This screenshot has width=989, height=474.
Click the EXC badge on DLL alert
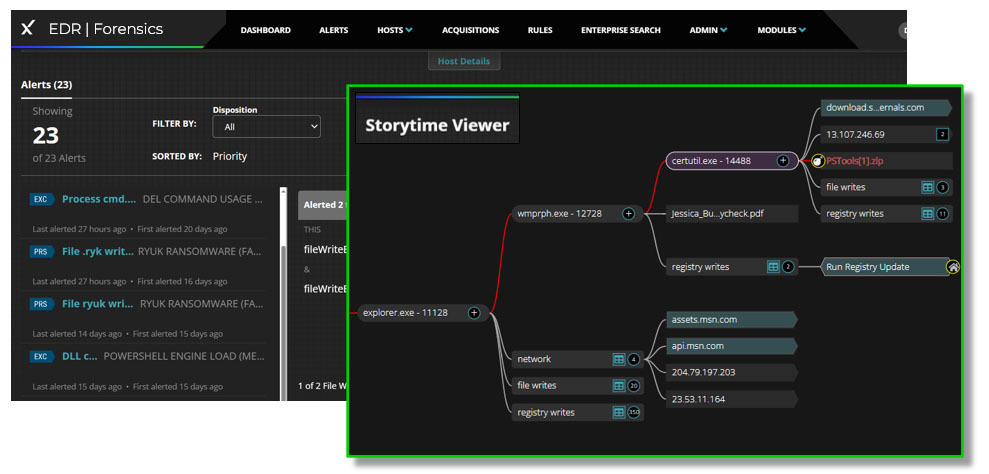point(40,357)
